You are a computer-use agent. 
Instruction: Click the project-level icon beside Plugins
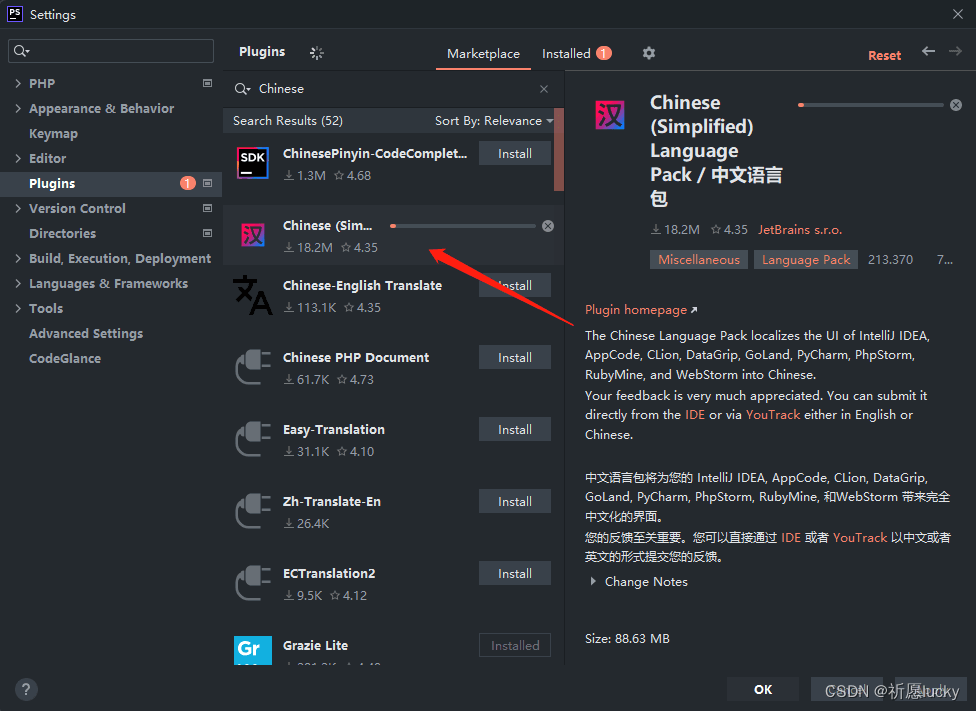point(207,183)
